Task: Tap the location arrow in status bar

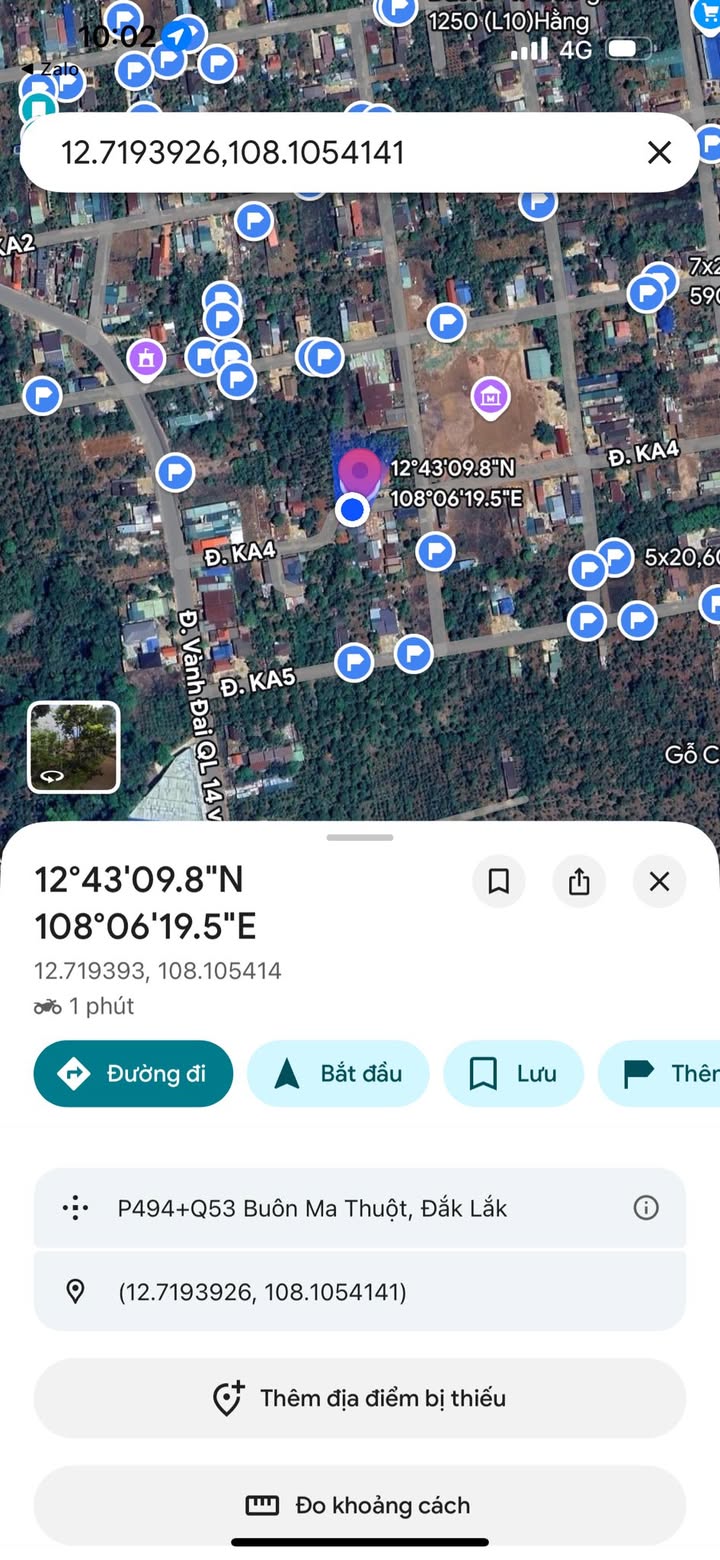Action: tap(177, 36)
